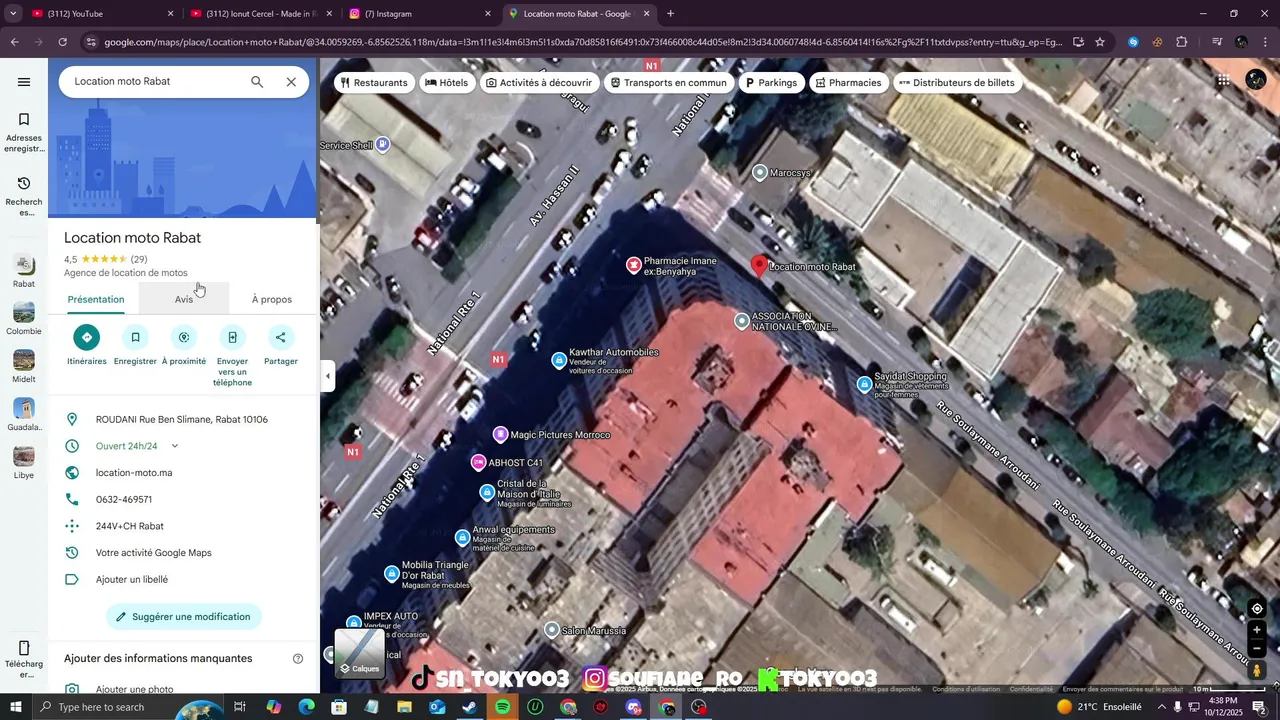Toggle the Calques layers thumbnail
1280x720 pixels.
(359, 654)
